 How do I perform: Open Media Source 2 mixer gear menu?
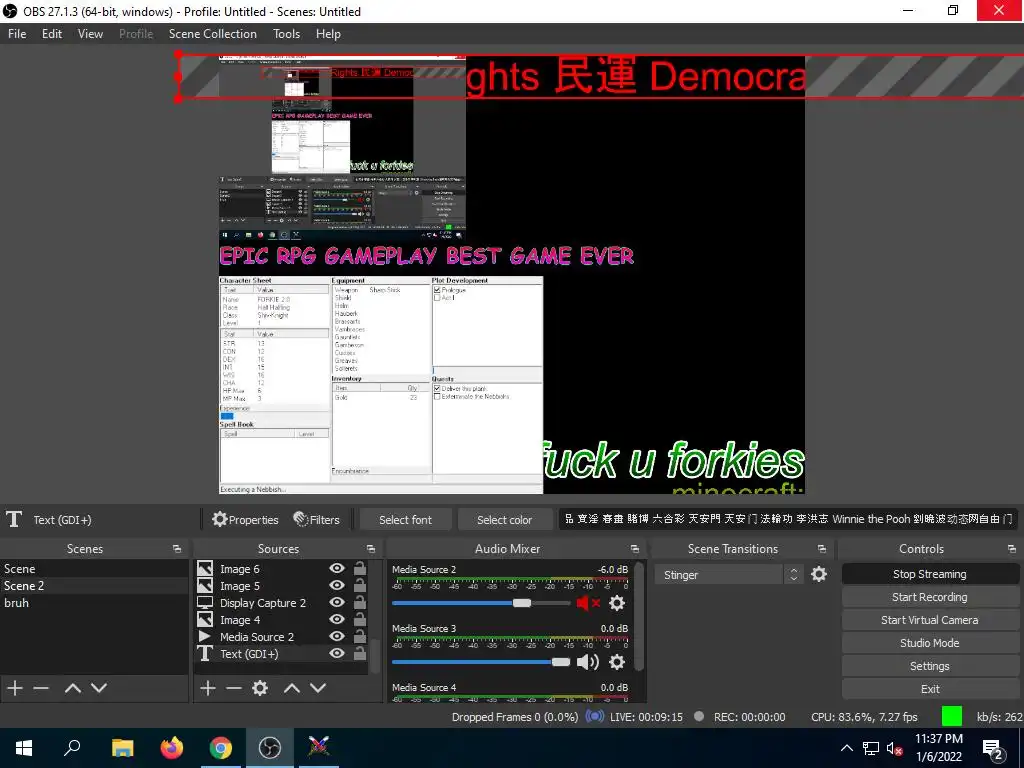pyautogui.click(x=617, y=603)
